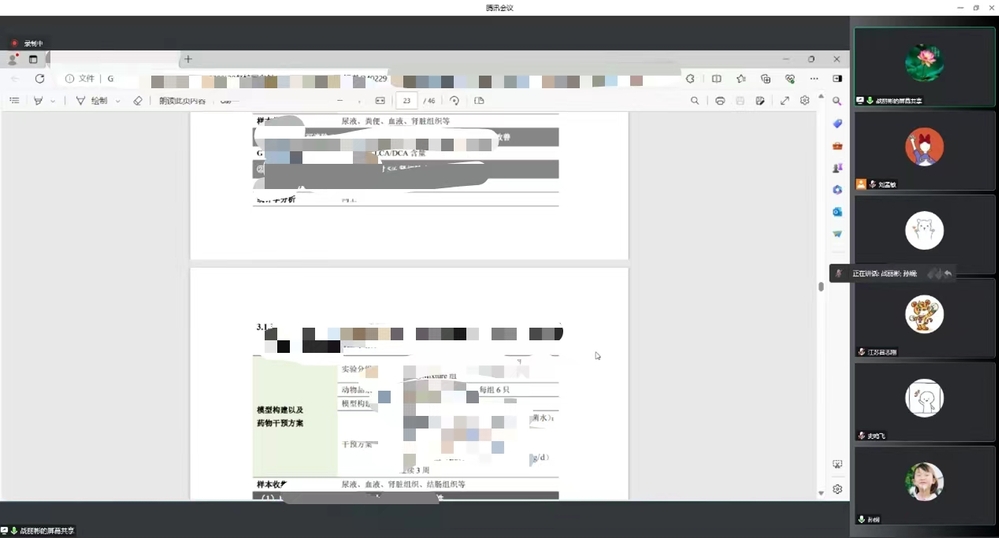This screenshot has height=538, width=999.
Task: Click the 朗读此页内容 read aloud button
Action: (182, 101)
